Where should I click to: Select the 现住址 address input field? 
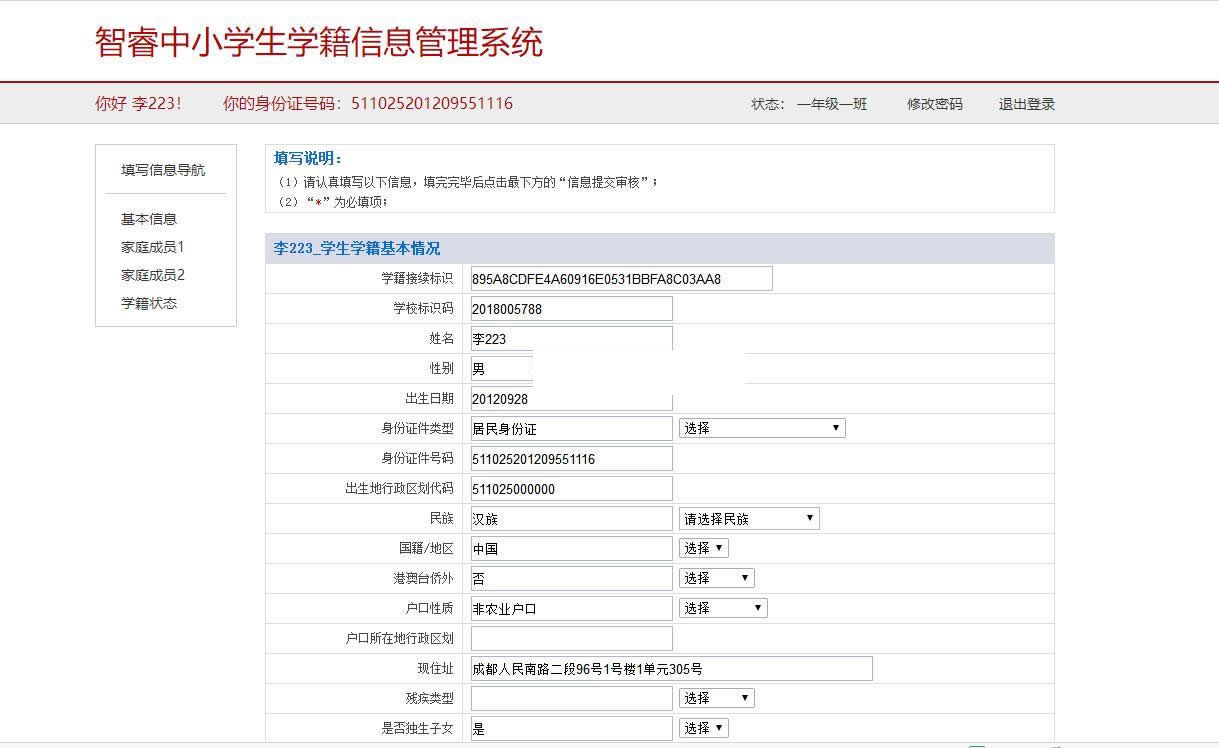[670, 668]
